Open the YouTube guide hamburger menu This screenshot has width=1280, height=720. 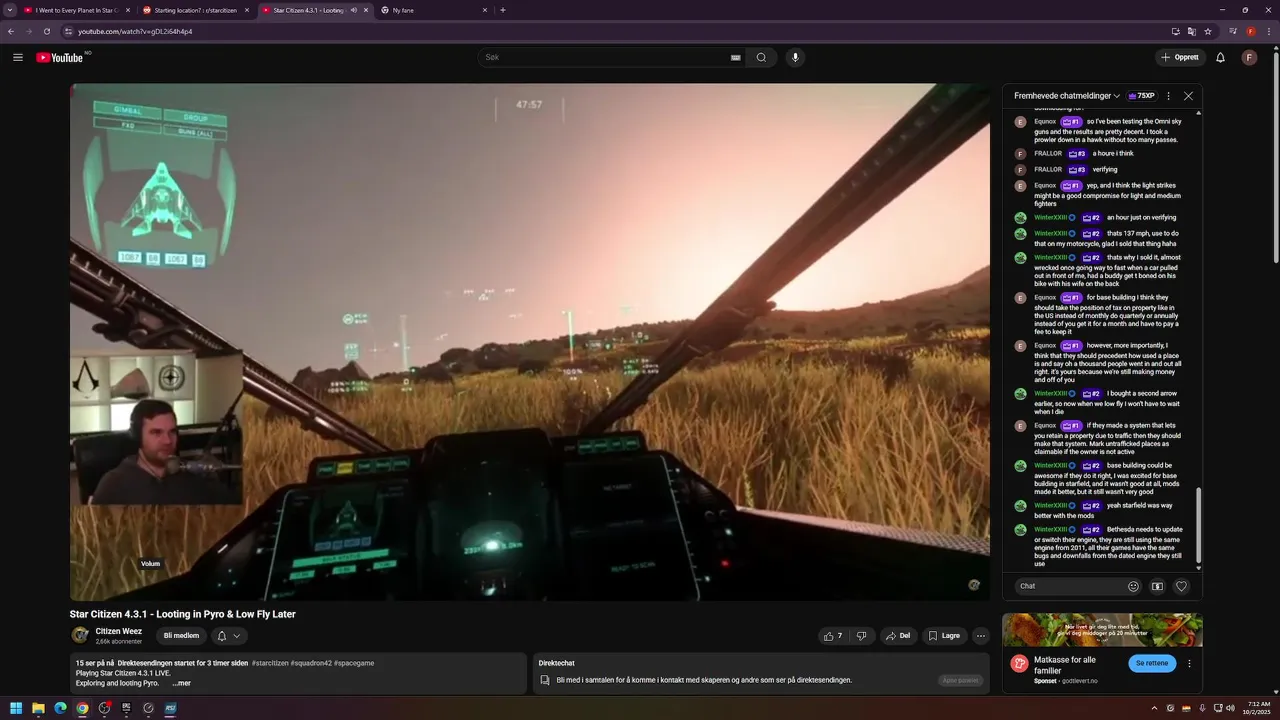tap(18, 57)
